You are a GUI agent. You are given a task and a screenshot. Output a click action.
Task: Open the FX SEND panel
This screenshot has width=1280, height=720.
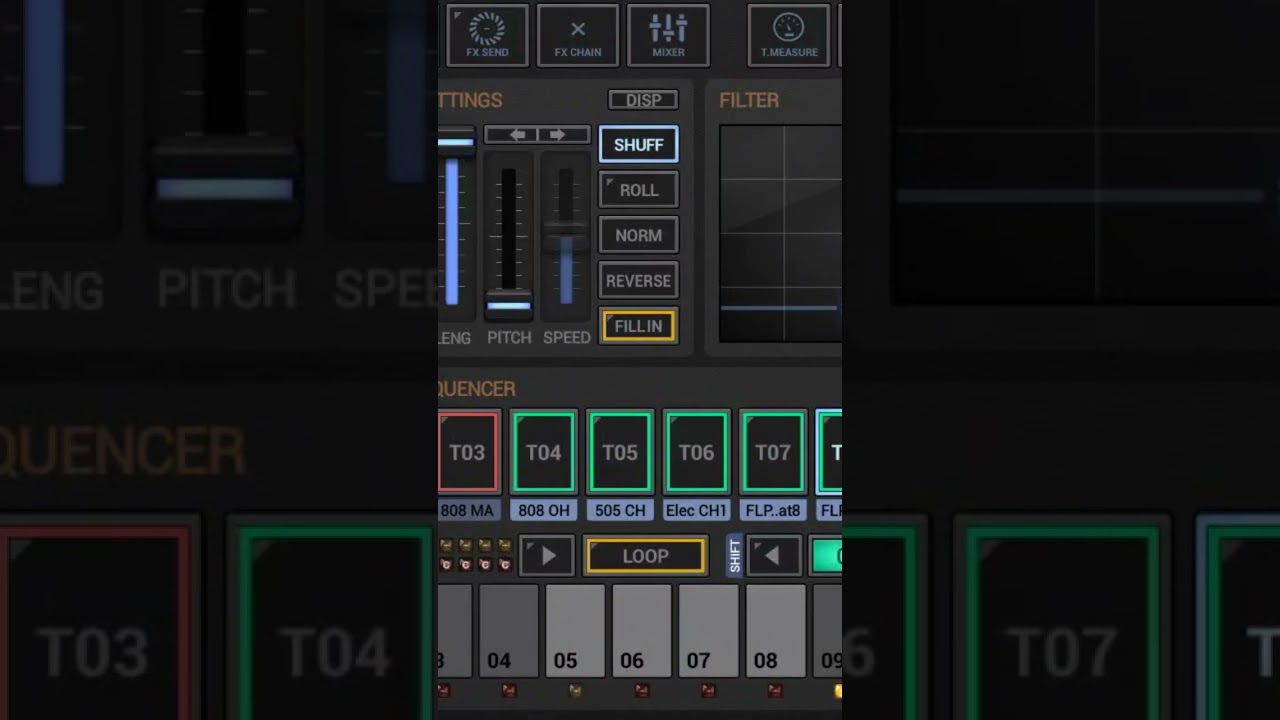pyautogui.click(x=487, y=35)
